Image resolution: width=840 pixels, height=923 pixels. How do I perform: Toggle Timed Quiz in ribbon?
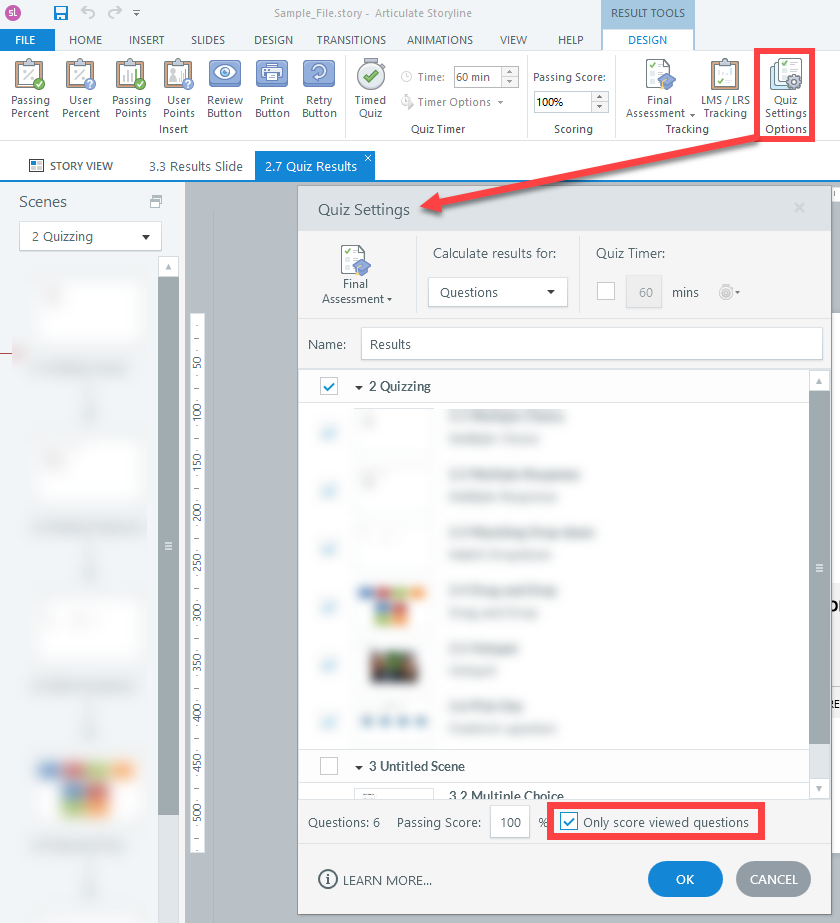(x=370, y=89)
